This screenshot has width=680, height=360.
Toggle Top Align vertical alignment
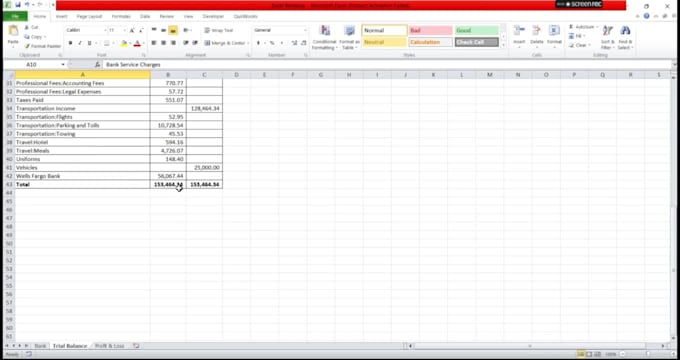pyautogui.click(x=154, y=30)
